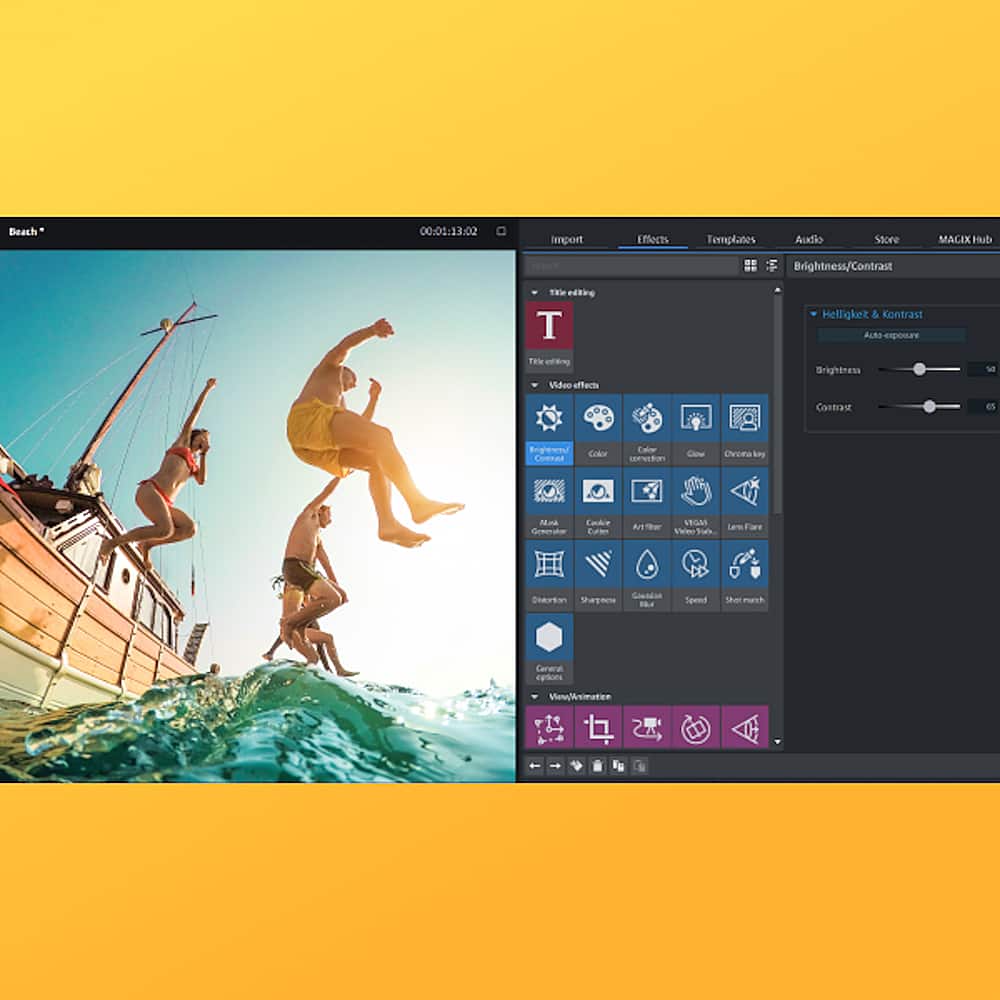
Task: Click the Contrast slider handle
Action: (929, 406)
